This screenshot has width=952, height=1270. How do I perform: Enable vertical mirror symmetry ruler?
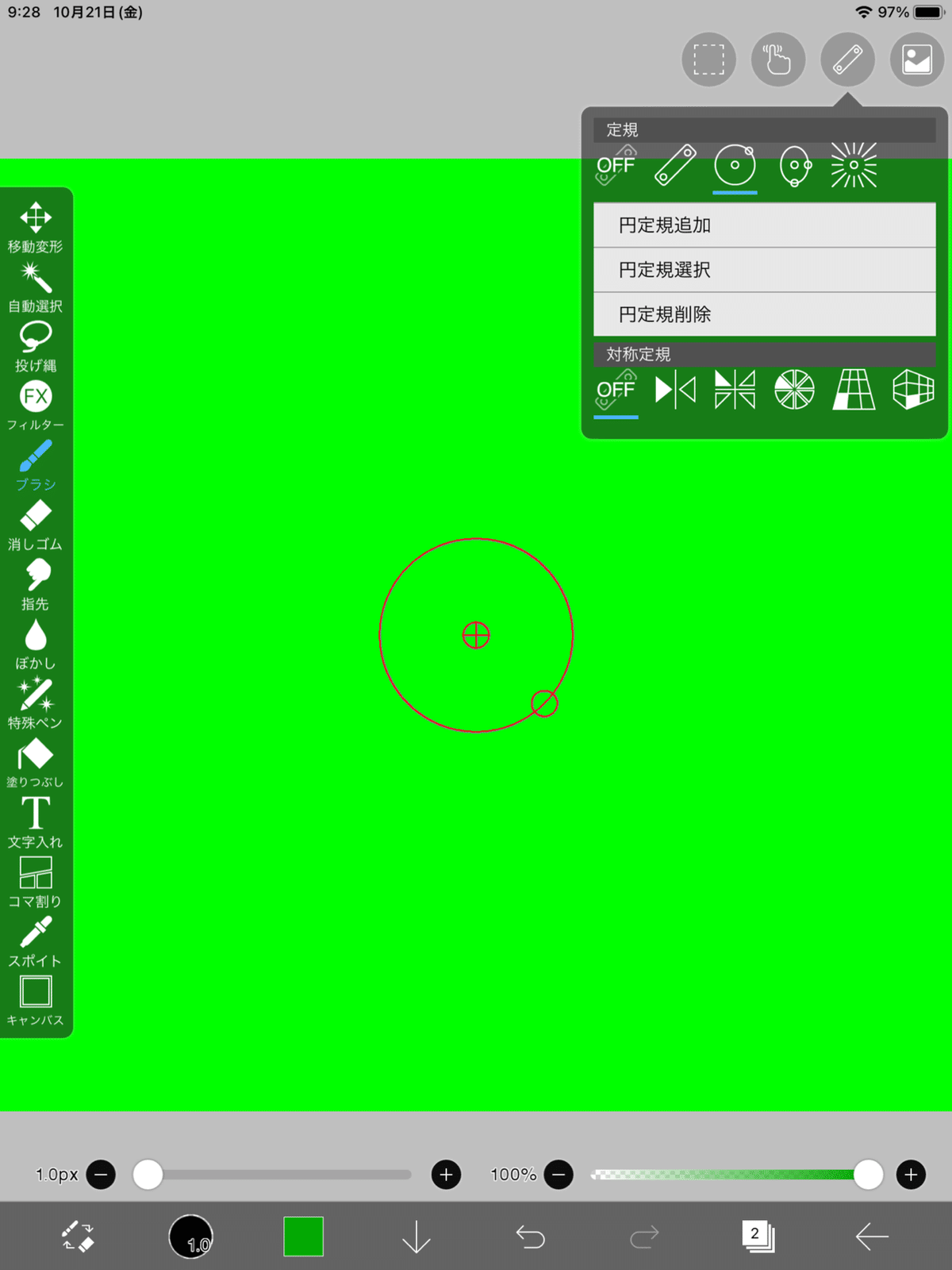[675, 390]
